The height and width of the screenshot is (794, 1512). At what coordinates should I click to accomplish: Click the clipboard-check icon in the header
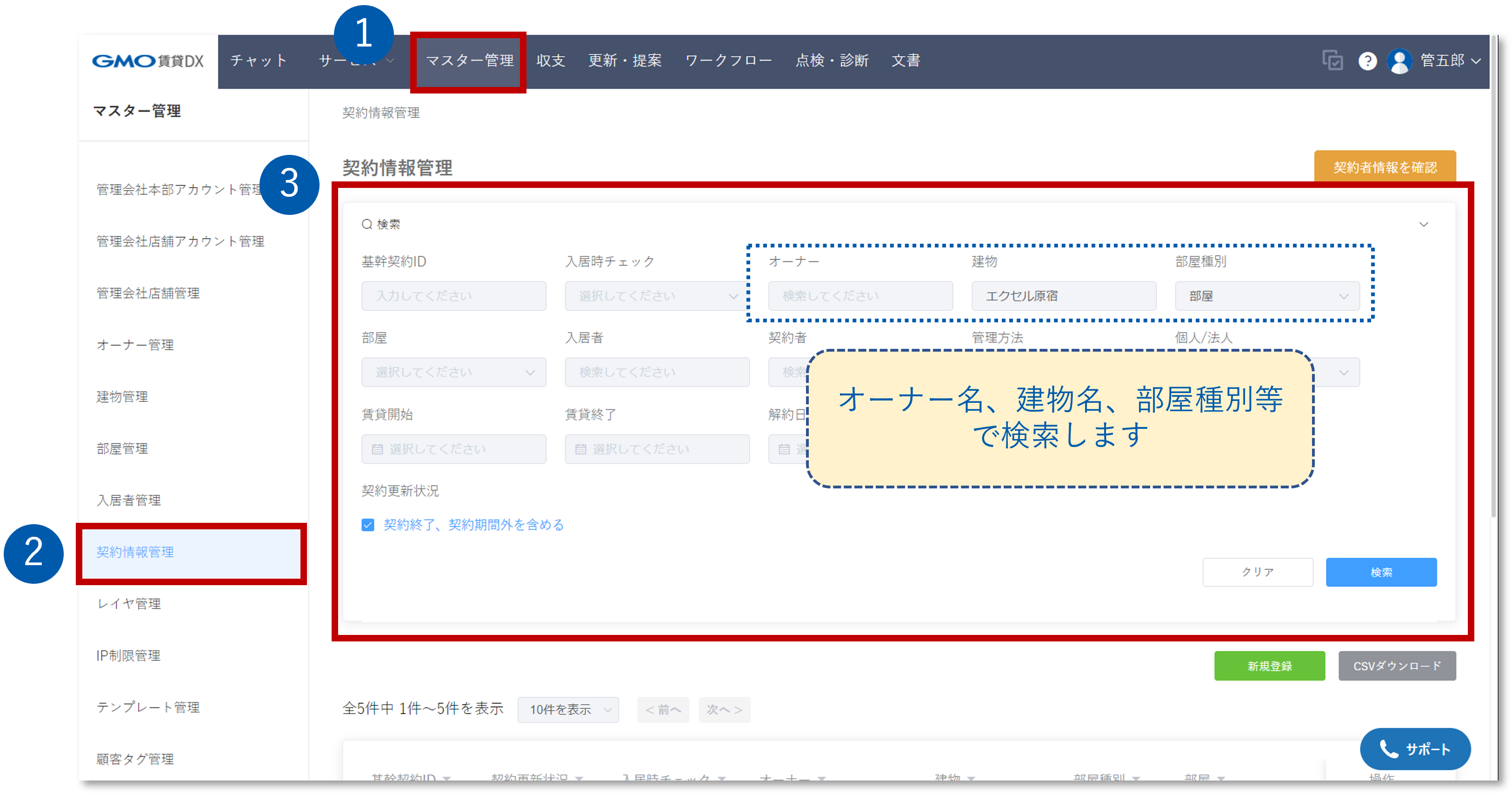point(1332,60)
